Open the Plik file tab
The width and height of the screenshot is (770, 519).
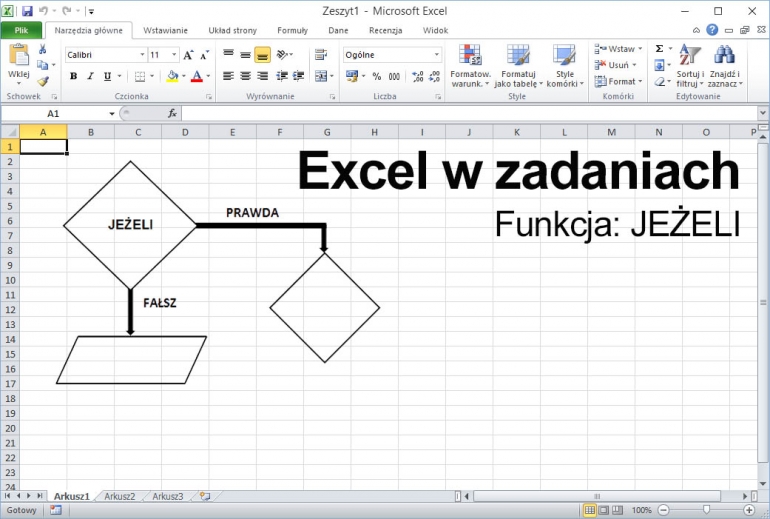pos(21,30)
